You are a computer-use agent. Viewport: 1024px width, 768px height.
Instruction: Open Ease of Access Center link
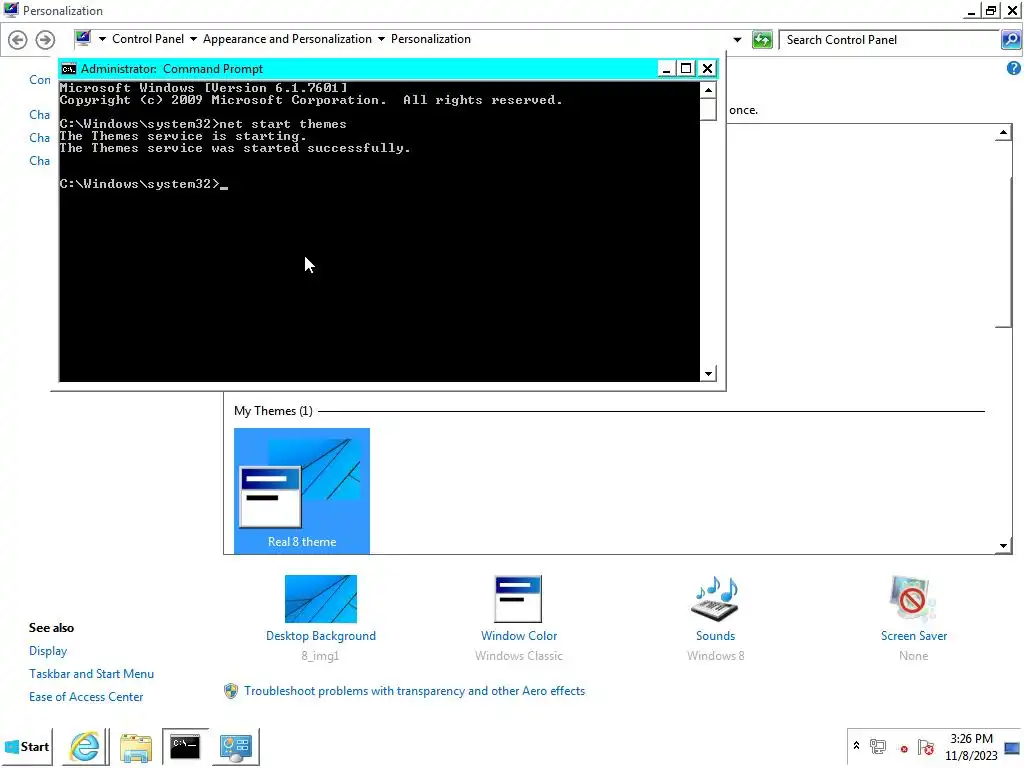pyautogui.click(x=86, y=697)
